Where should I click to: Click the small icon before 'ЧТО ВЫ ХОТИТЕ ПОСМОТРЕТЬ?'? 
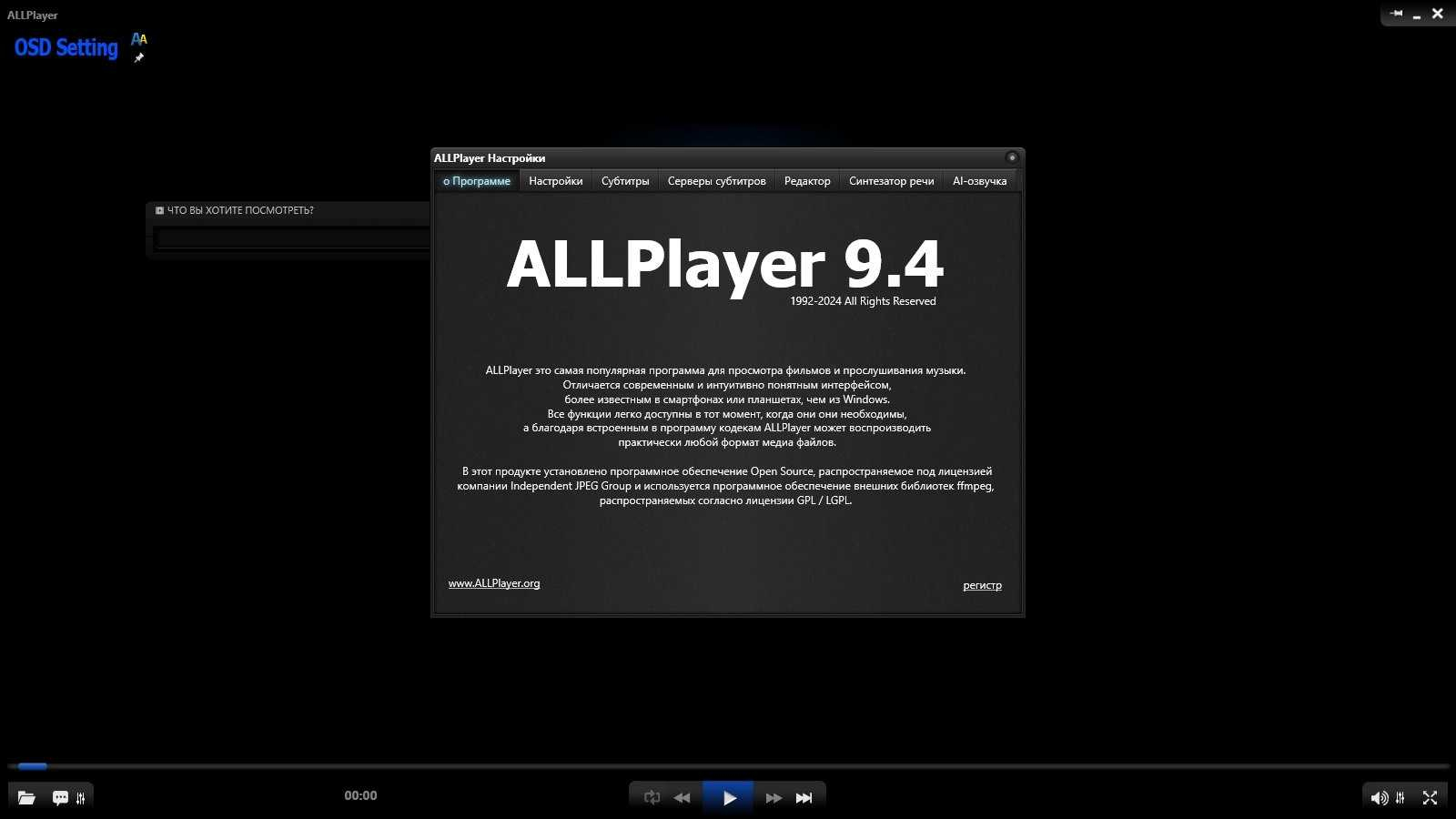coord(159,210)
